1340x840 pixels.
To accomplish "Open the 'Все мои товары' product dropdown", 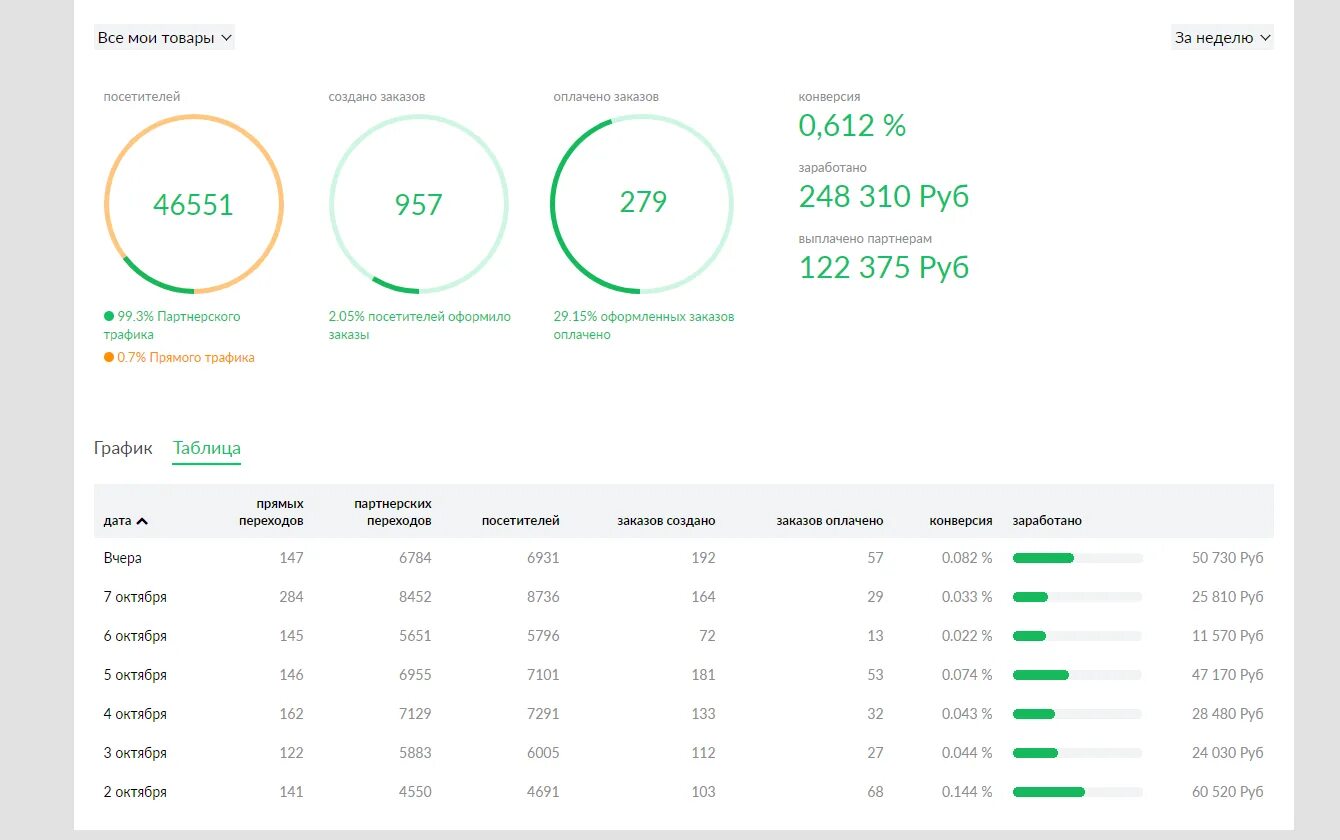I will click(164, 38).
